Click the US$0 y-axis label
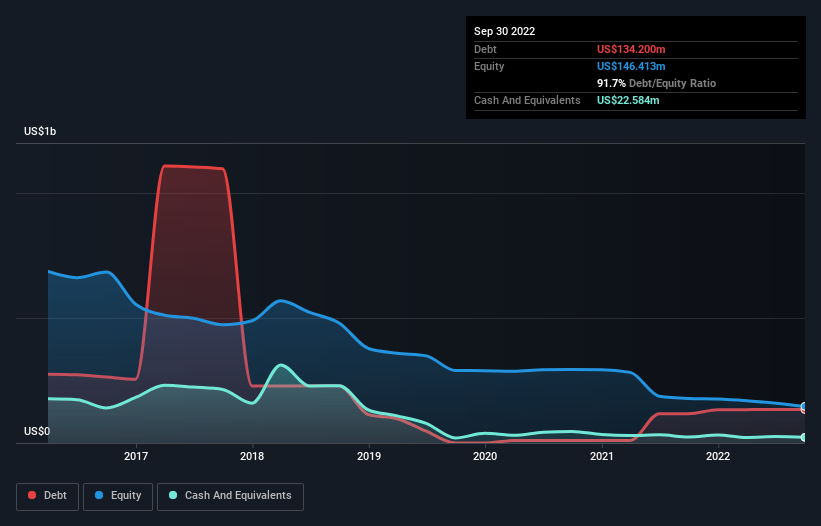This screenshot has height=526, width=821. [x=37, y=431]
